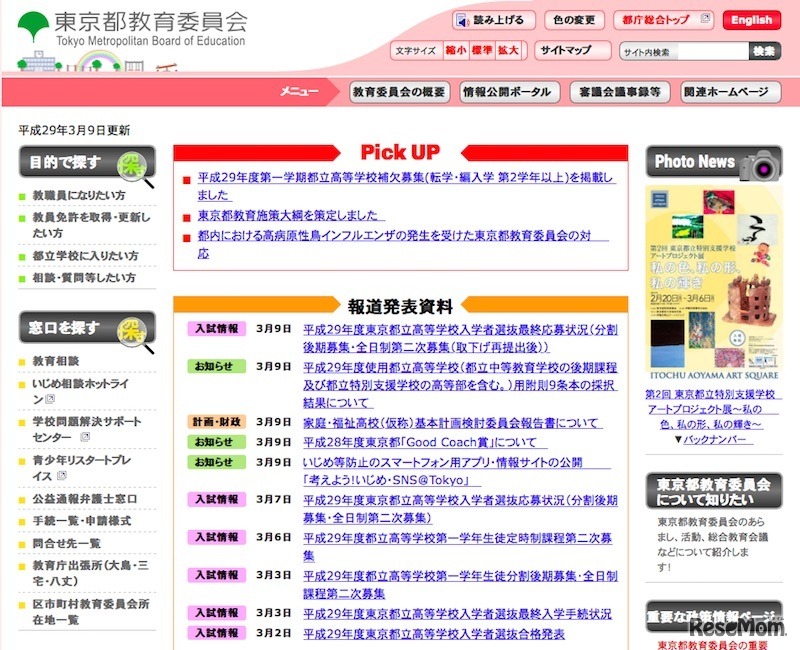The height and width of the screenshot is (650, 800).
Task: Click the camera icon on Photo News
Action: 761,165
